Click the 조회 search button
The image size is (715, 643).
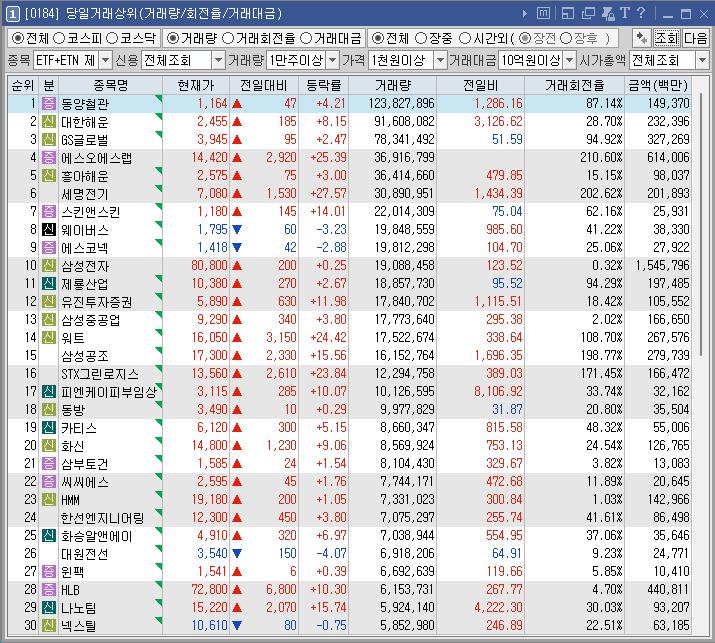coord(667,38)
